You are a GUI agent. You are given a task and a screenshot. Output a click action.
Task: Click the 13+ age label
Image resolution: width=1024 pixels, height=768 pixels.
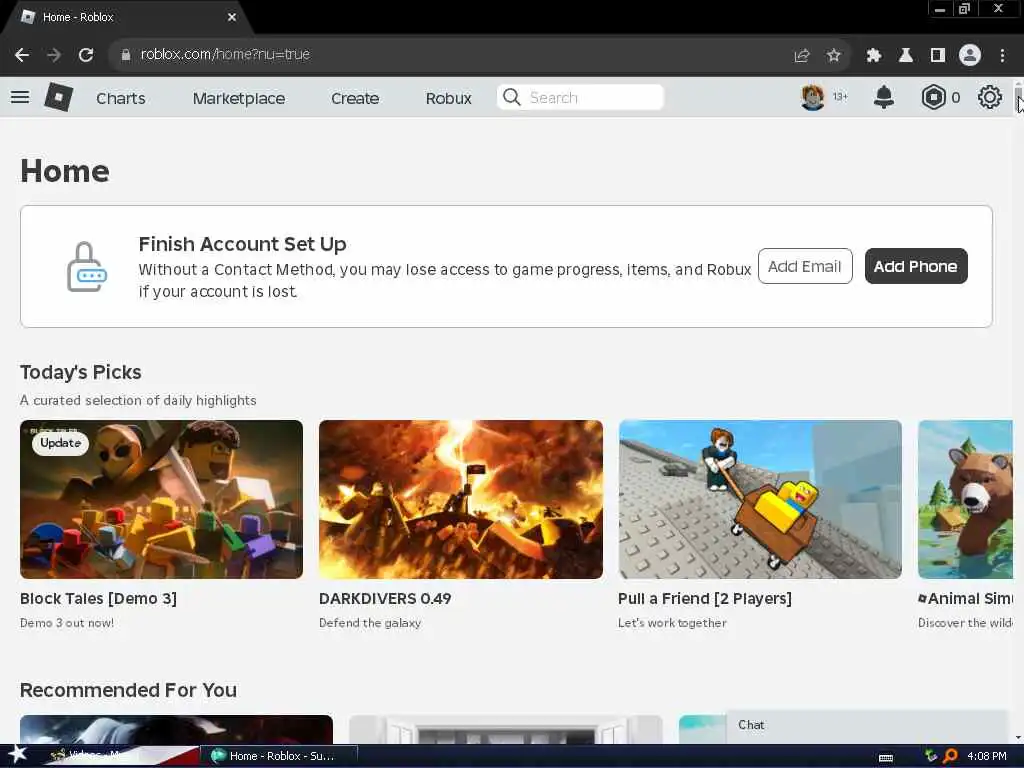[x=840, y=97]
